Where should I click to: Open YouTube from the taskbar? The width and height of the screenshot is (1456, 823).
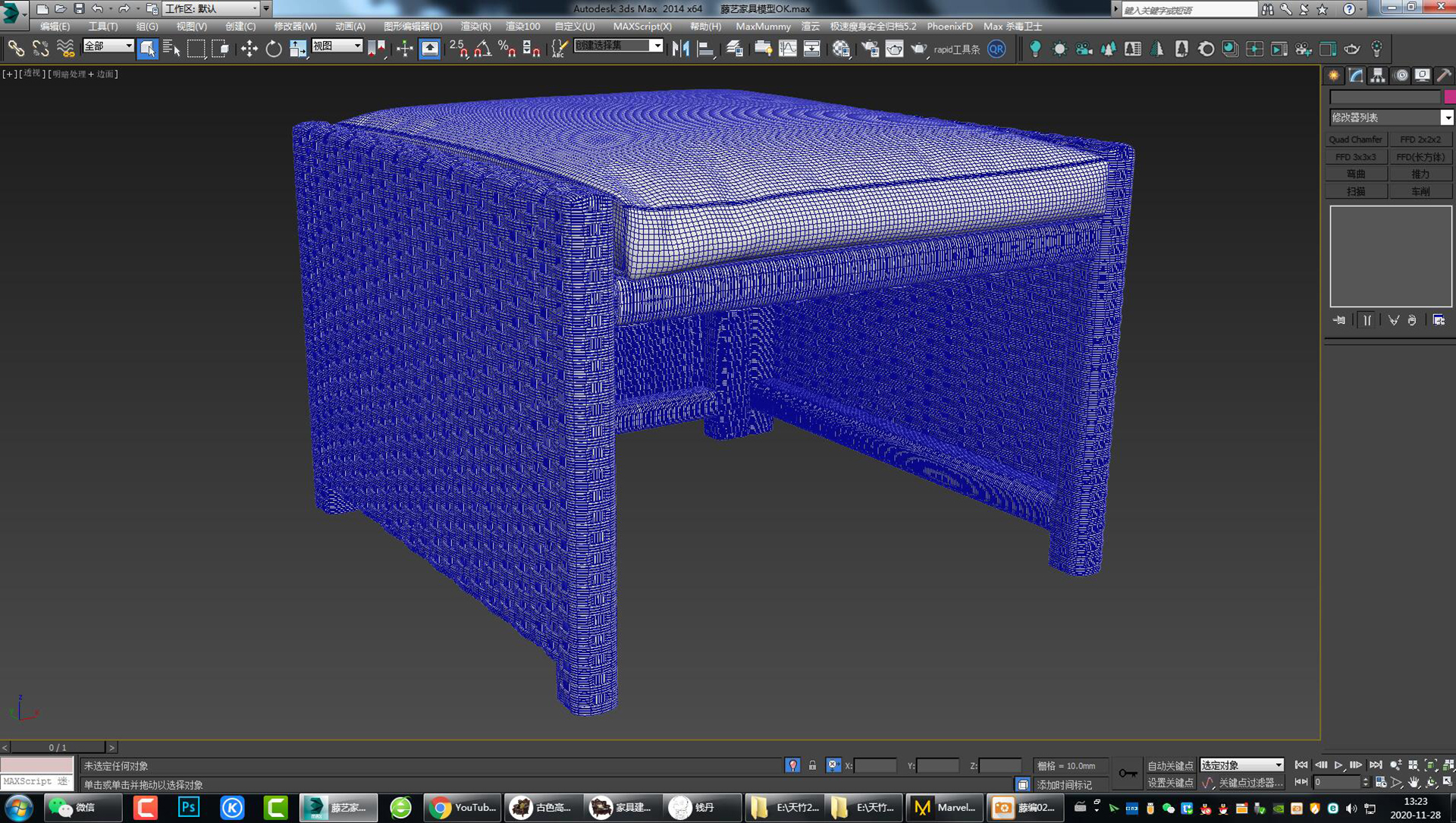click(x=463, y=807)
